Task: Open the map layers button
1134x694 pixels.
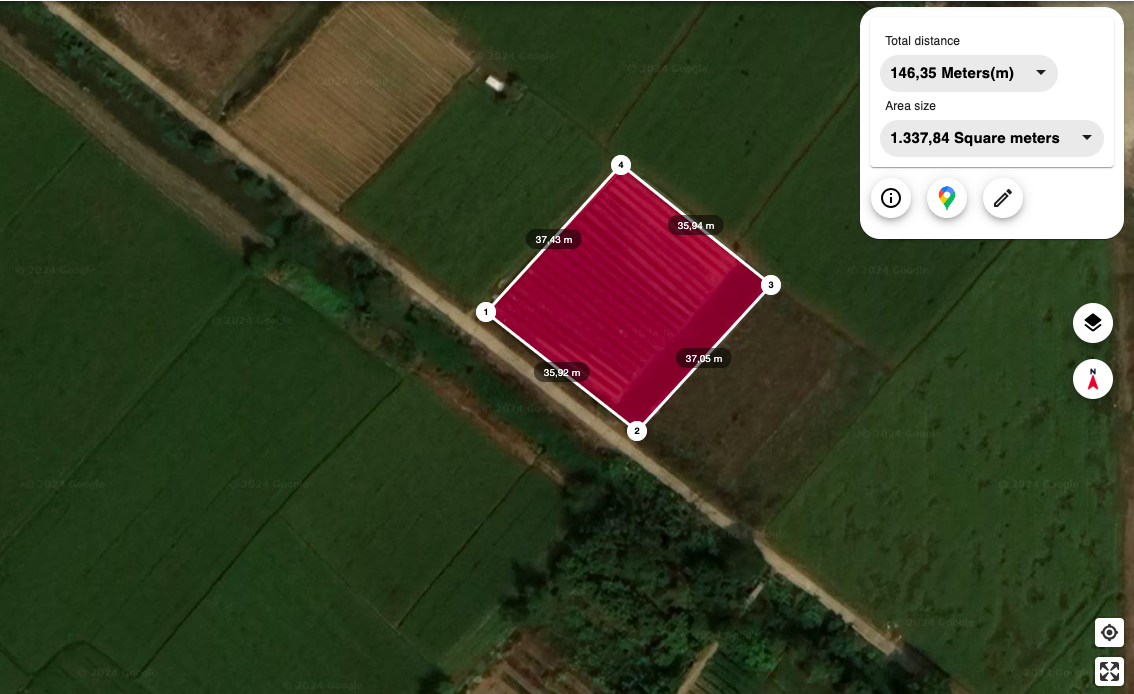Action: (1093, 323)
